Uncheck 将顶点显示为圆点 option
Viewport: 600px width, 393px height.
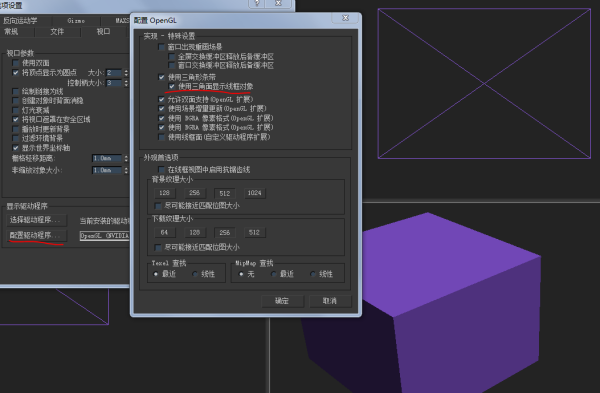16,72
